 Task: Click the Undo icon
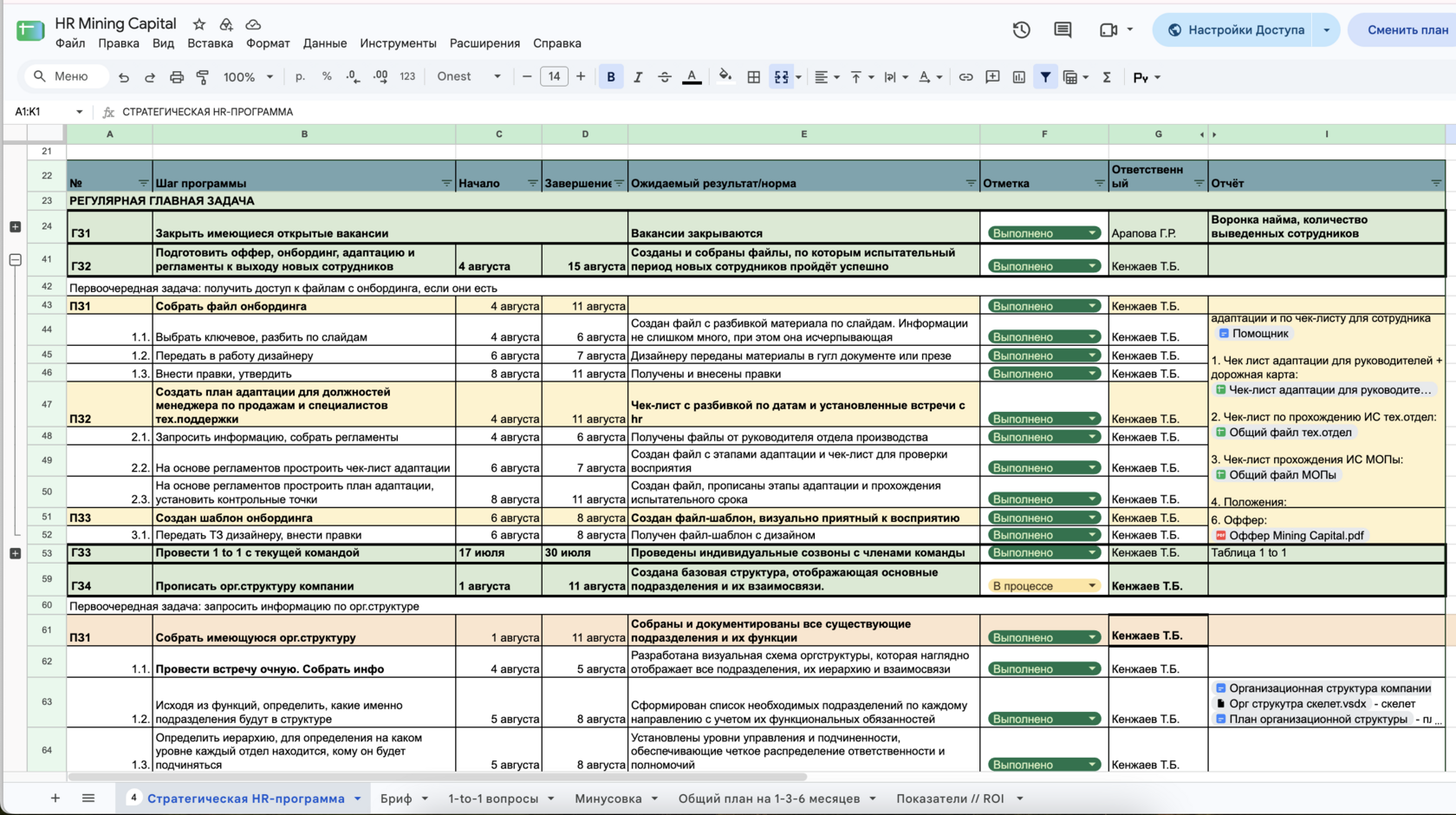tap(124, 77)
